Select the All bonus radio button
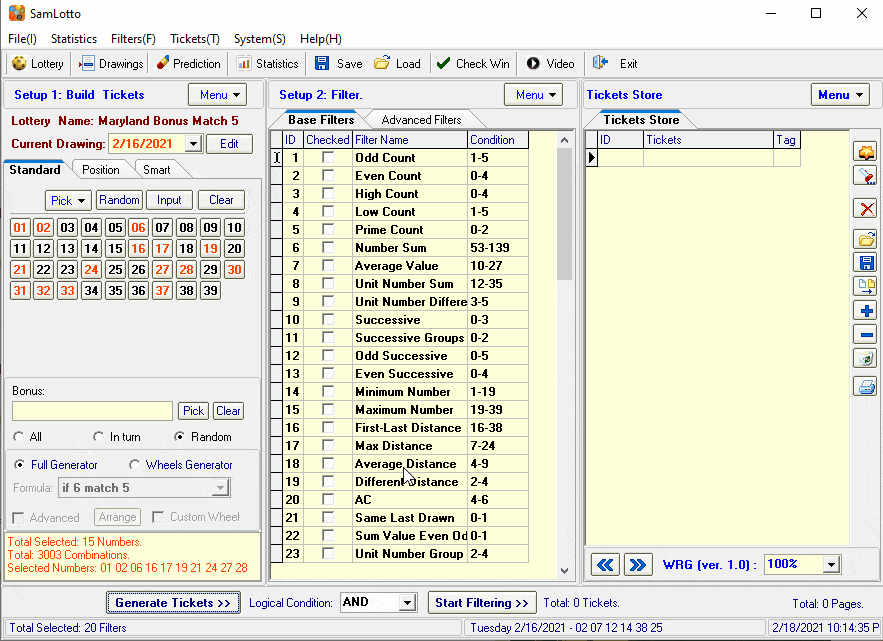Screen dimensions: 883x641 pos(19,437)
